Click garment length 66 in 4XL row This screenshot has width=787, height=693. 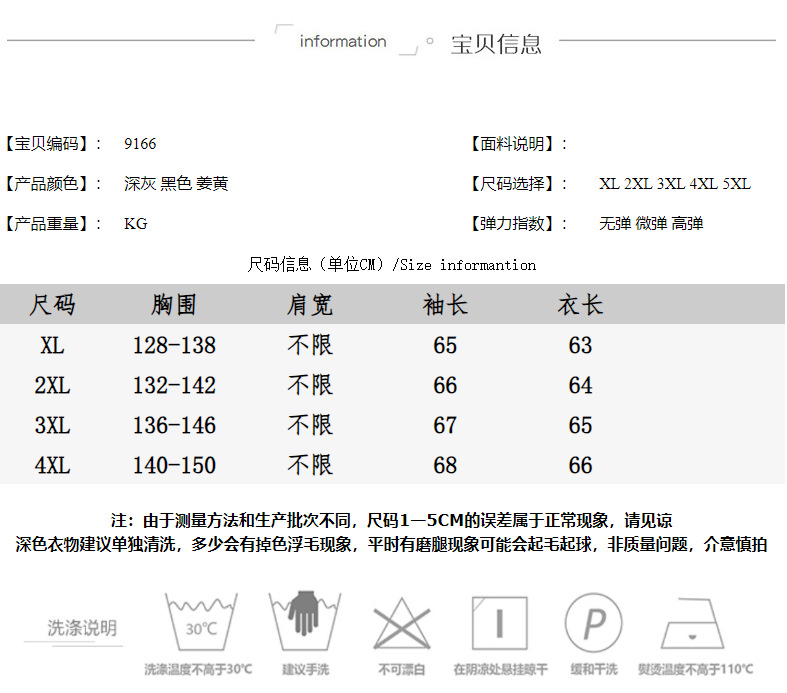point(580,465)
